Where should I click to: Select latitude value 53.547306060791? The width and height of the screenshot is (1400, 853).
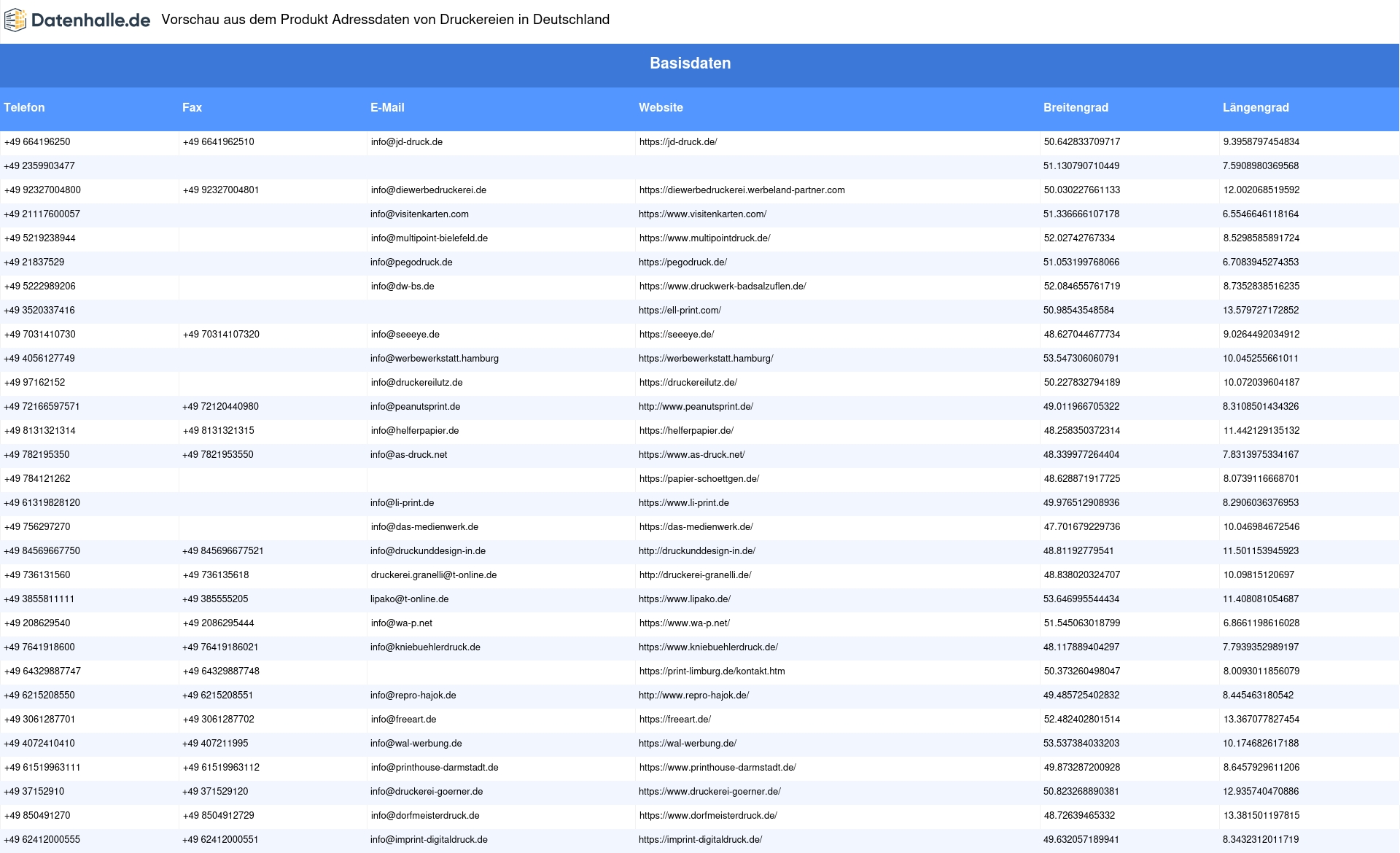(1081, 359)
